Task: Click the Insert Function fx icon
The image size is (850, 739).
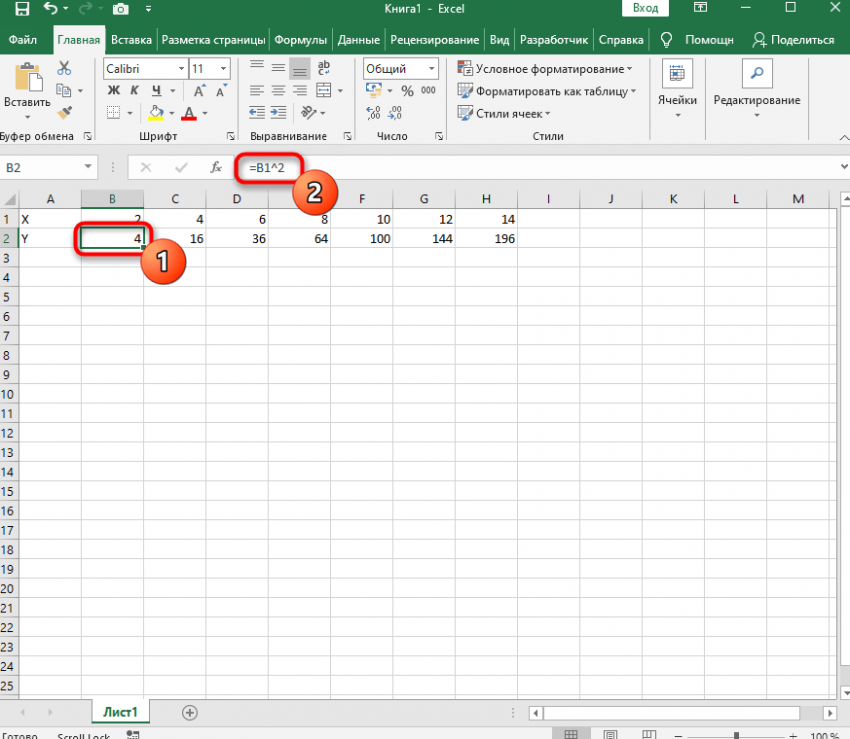Action: pos(213,168)
